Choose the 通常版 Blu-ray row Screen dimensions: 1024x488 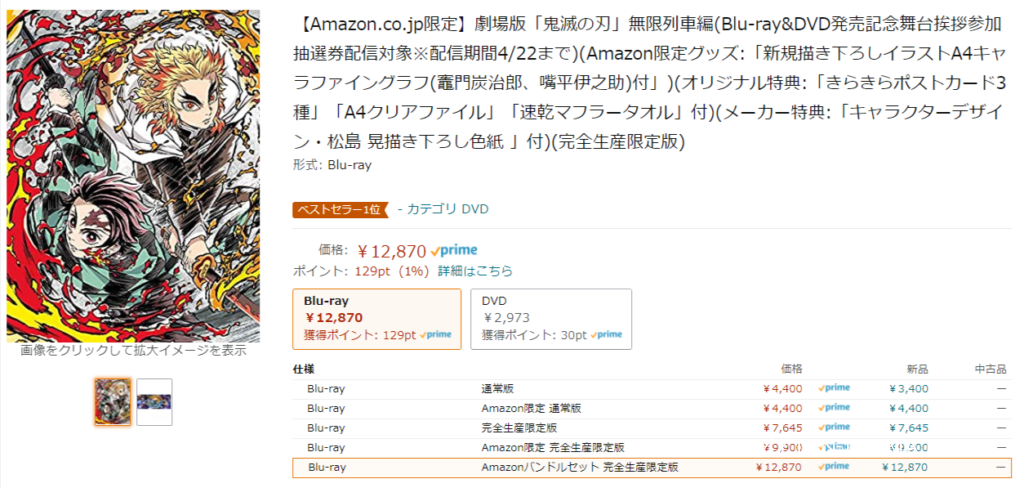coord(652,389)
